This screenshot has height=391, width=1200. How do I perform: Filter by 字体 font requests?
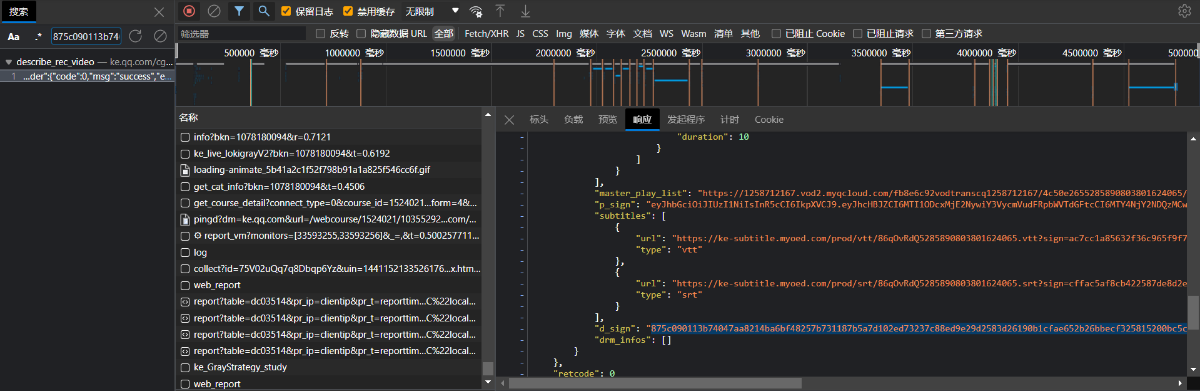(616, 33)
